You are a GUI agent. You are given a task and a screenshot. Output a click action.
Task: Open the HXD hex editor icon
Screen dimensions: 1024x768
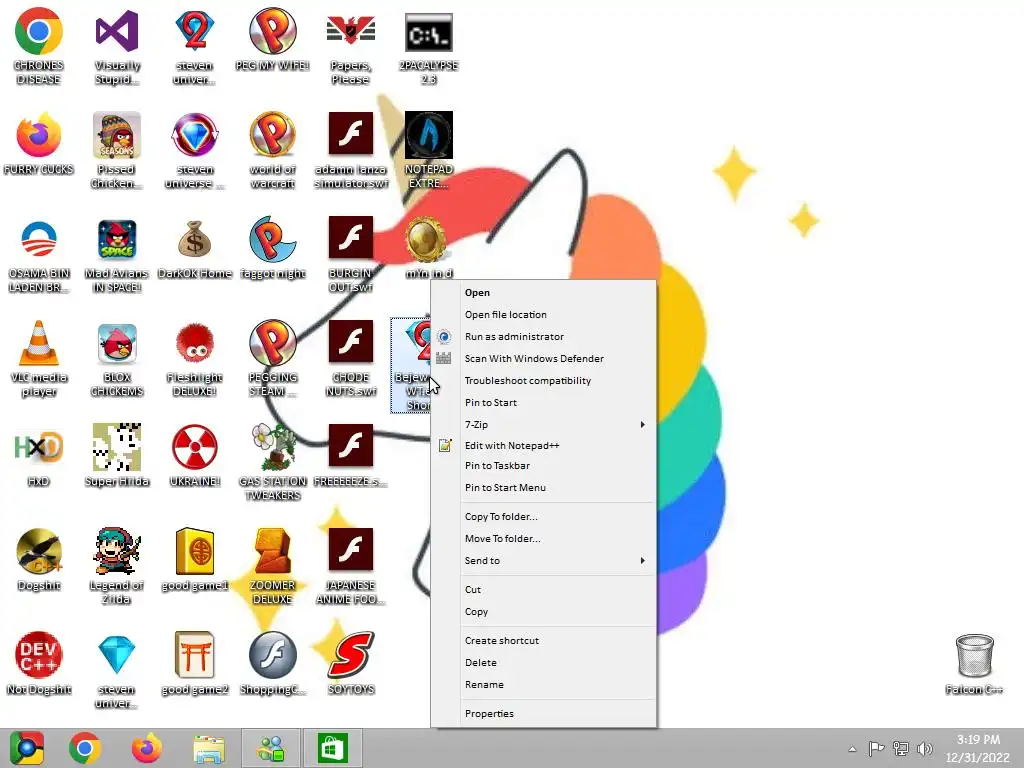pos(39,447)
